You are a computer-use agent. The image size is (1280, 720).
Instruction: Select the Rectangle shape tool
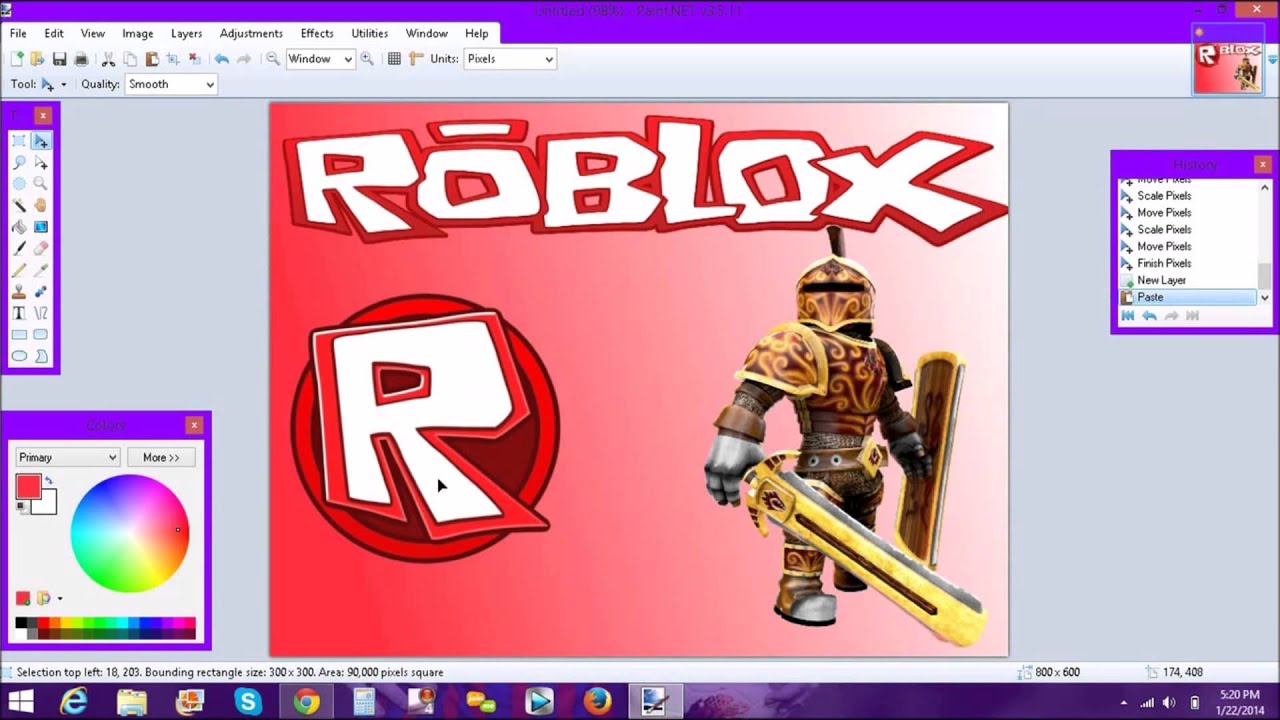19,335
